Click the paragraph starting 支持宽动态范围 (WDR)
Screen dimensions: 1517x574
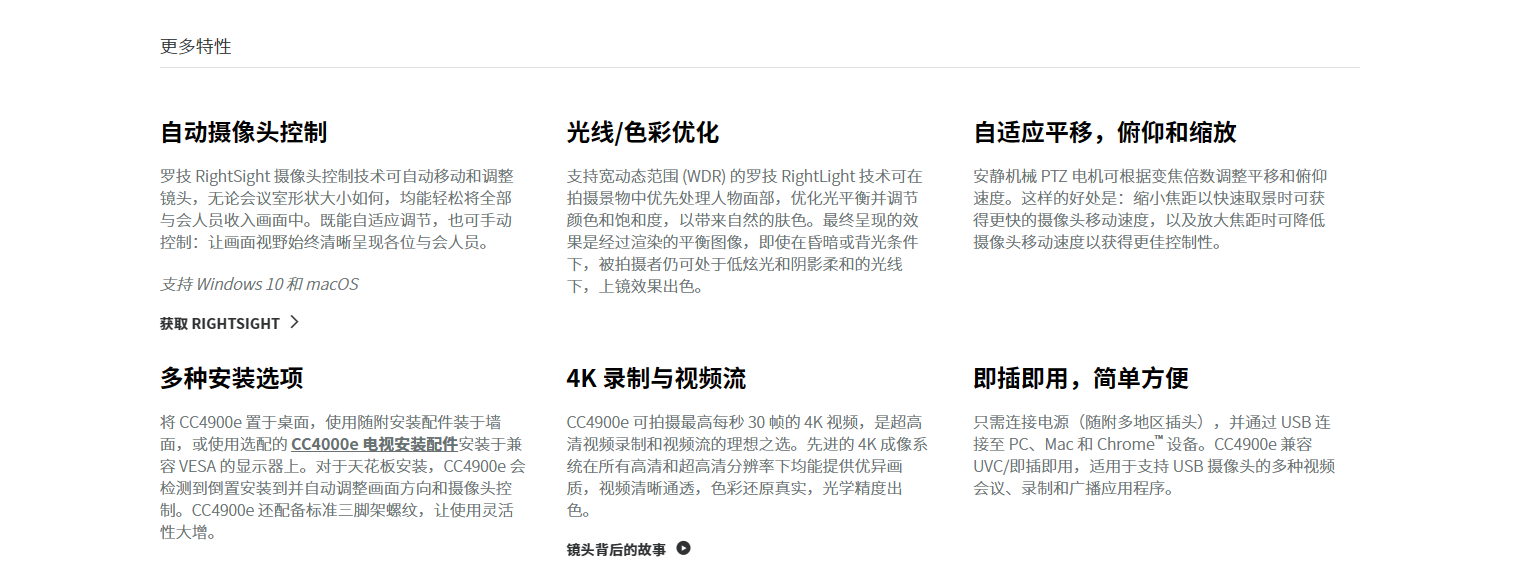745,231
